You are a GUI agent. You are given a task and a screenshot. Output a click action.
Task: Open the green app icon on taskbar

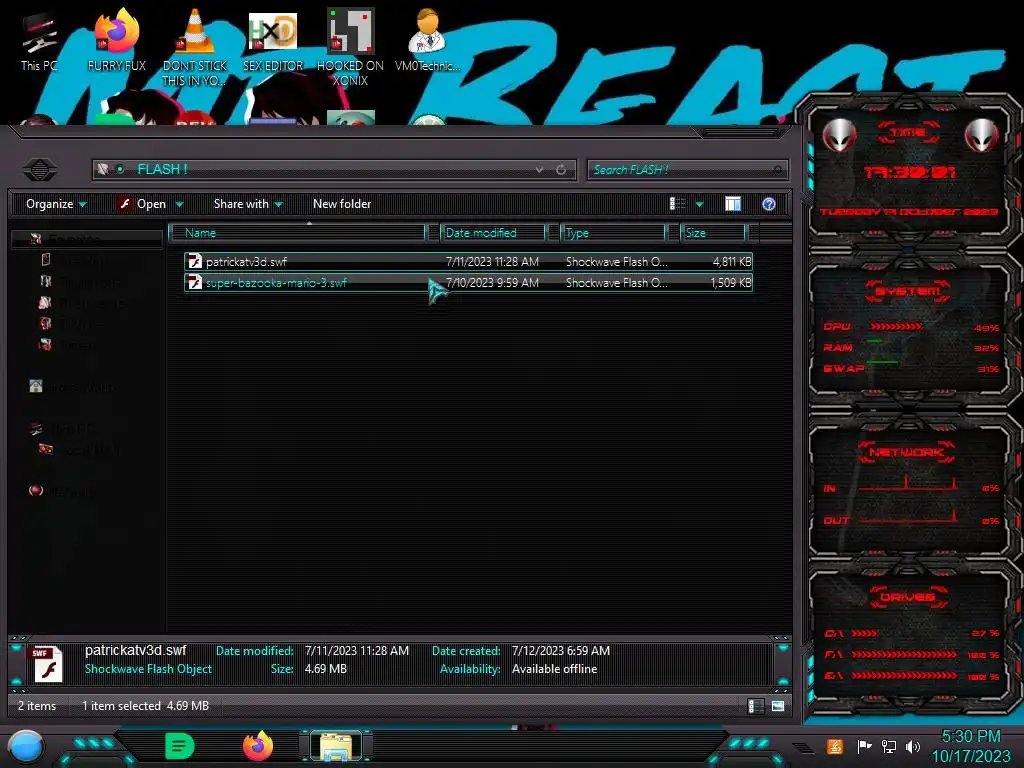(180, 746)
